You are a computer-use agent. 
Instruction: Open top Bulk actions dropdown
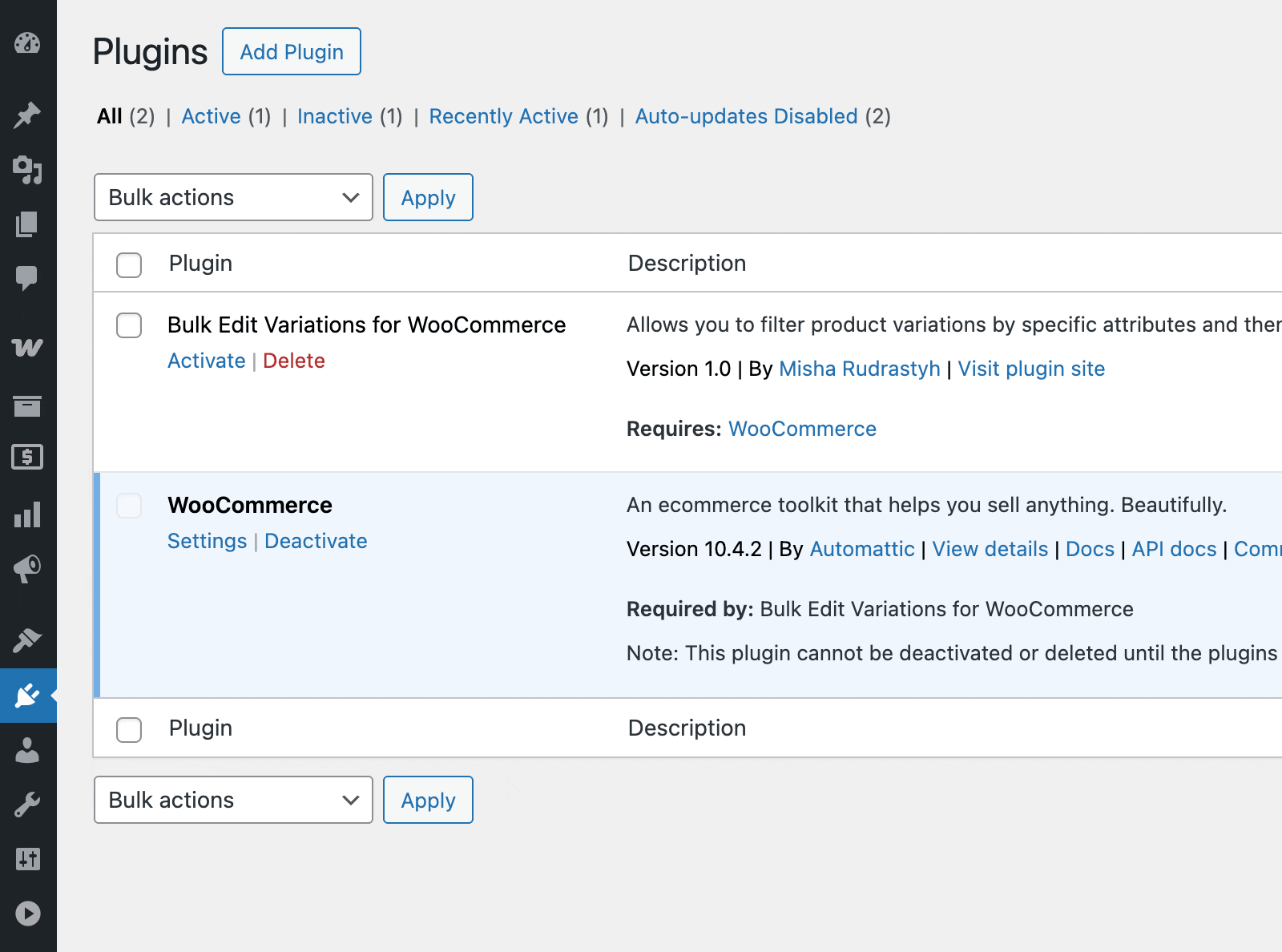(233, 197)
